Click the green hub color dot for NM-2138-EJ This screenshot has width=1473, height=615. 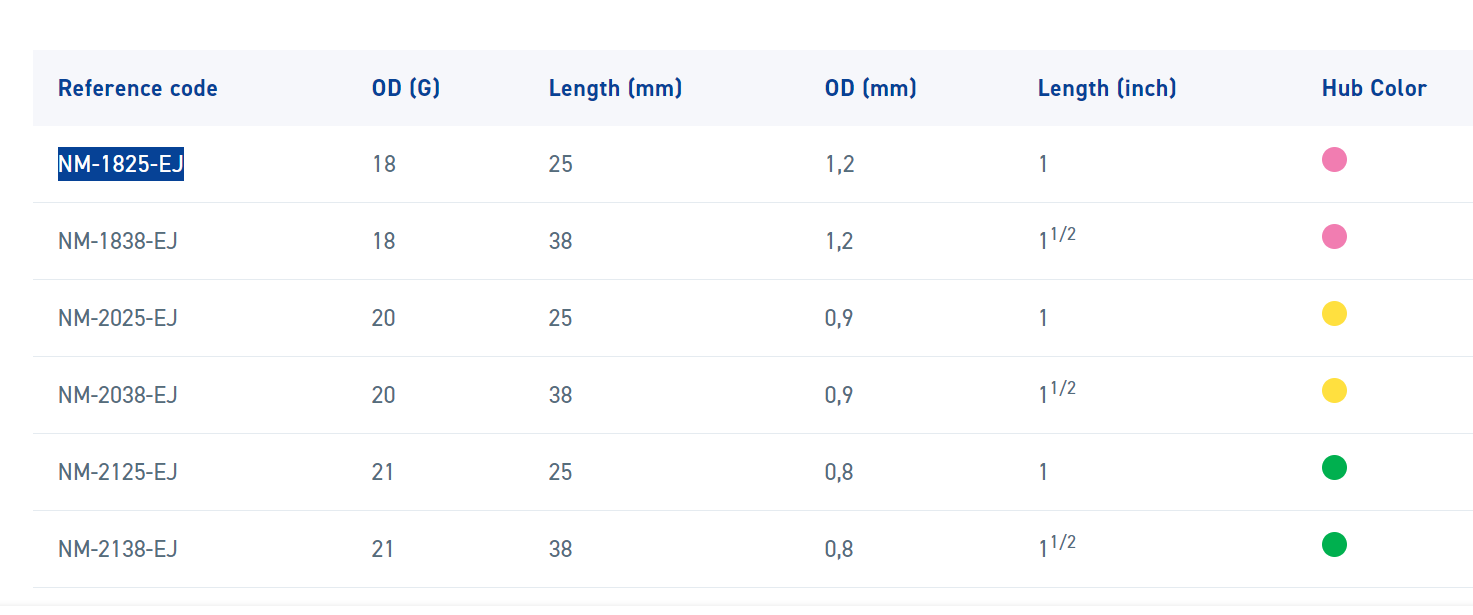pyautogui.click(x=1334, y=545)
